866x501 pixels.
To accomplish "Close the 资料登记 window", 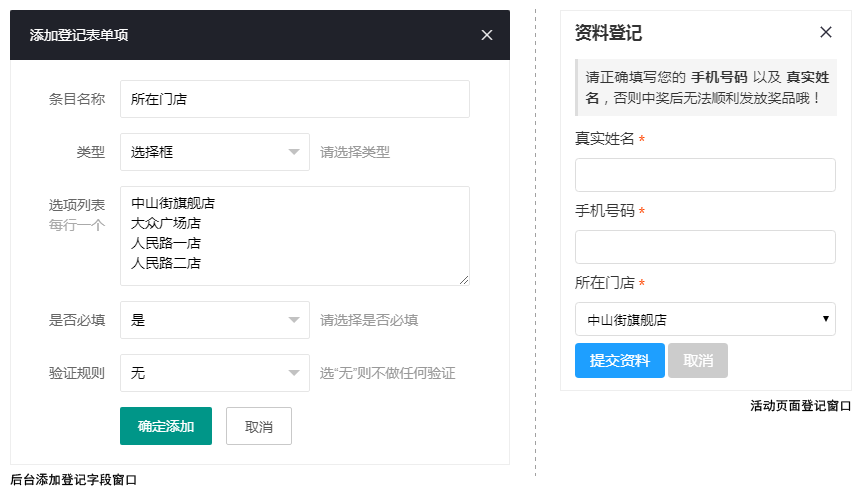I will 826,32.
